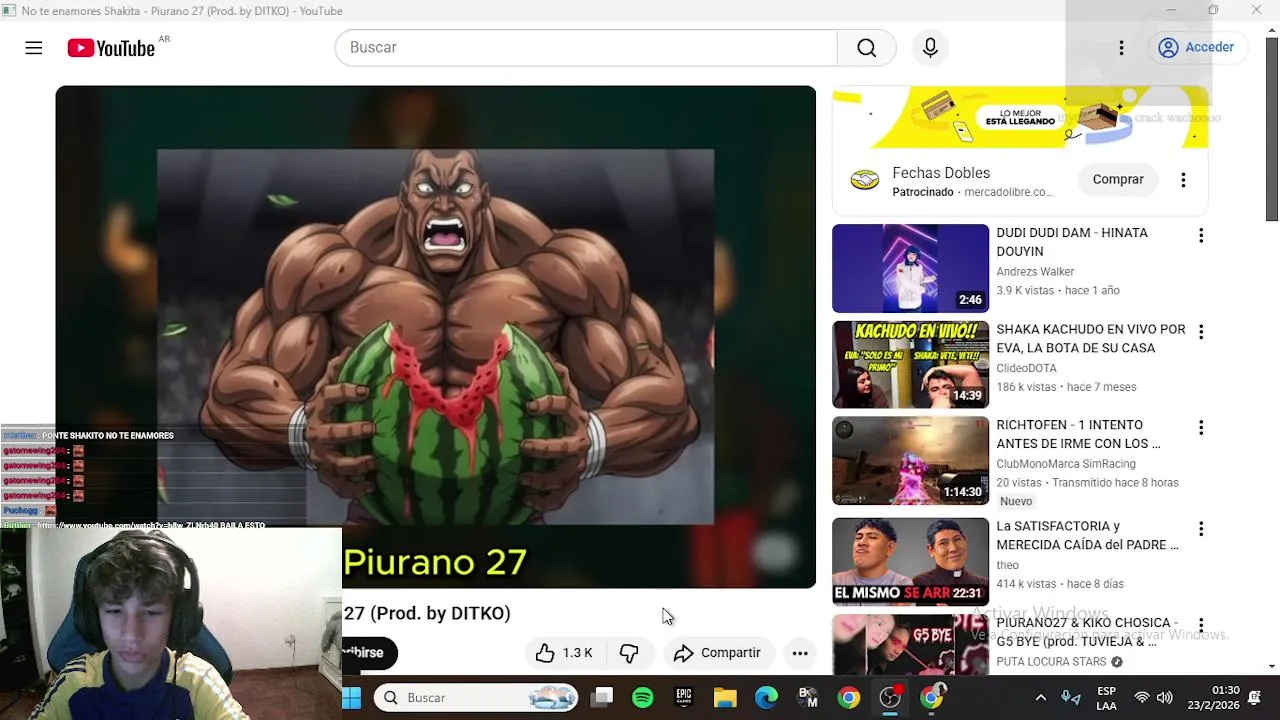The width and height of the screenshot is (1280, 720).
Task: Visit the theo channel link
Action: (x=1007, y=565)
